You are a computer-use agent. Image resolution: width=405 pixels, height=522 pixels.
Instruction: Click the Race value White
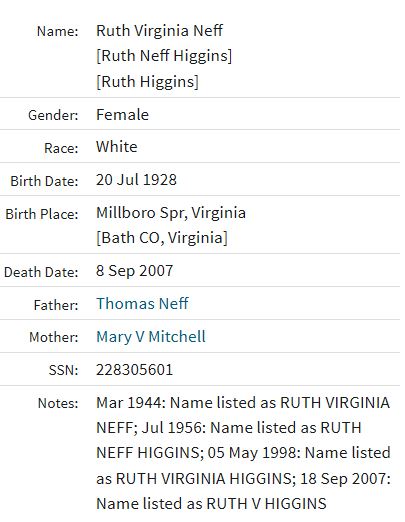[117, 147]
